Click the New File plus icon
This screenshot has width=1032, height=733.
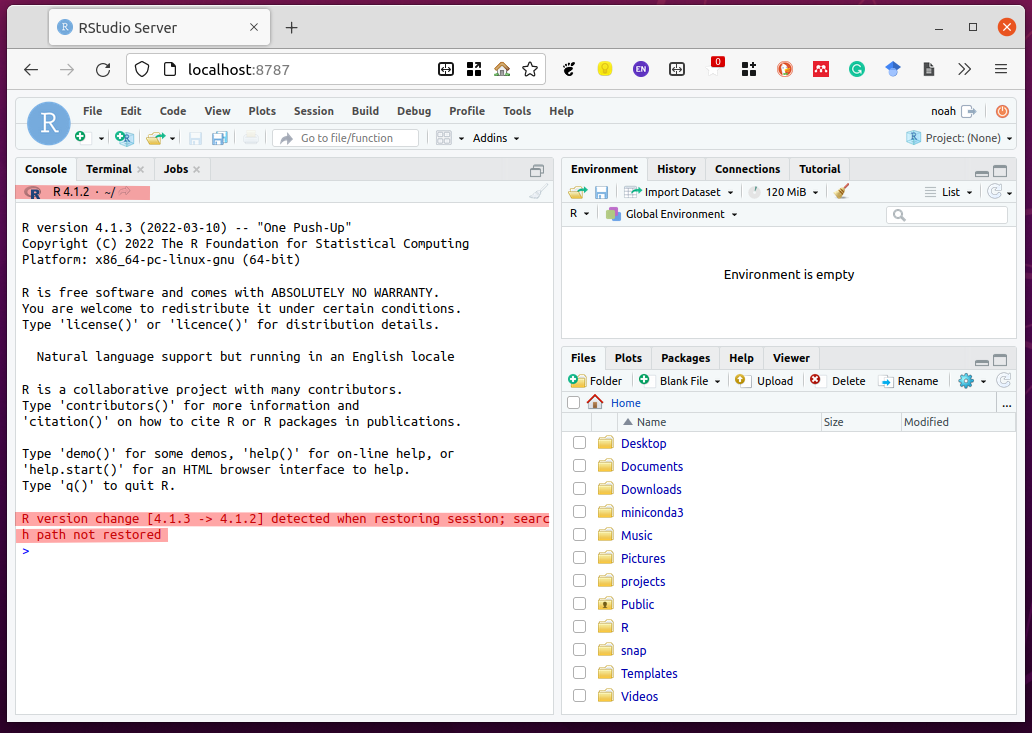pos(80,137)
